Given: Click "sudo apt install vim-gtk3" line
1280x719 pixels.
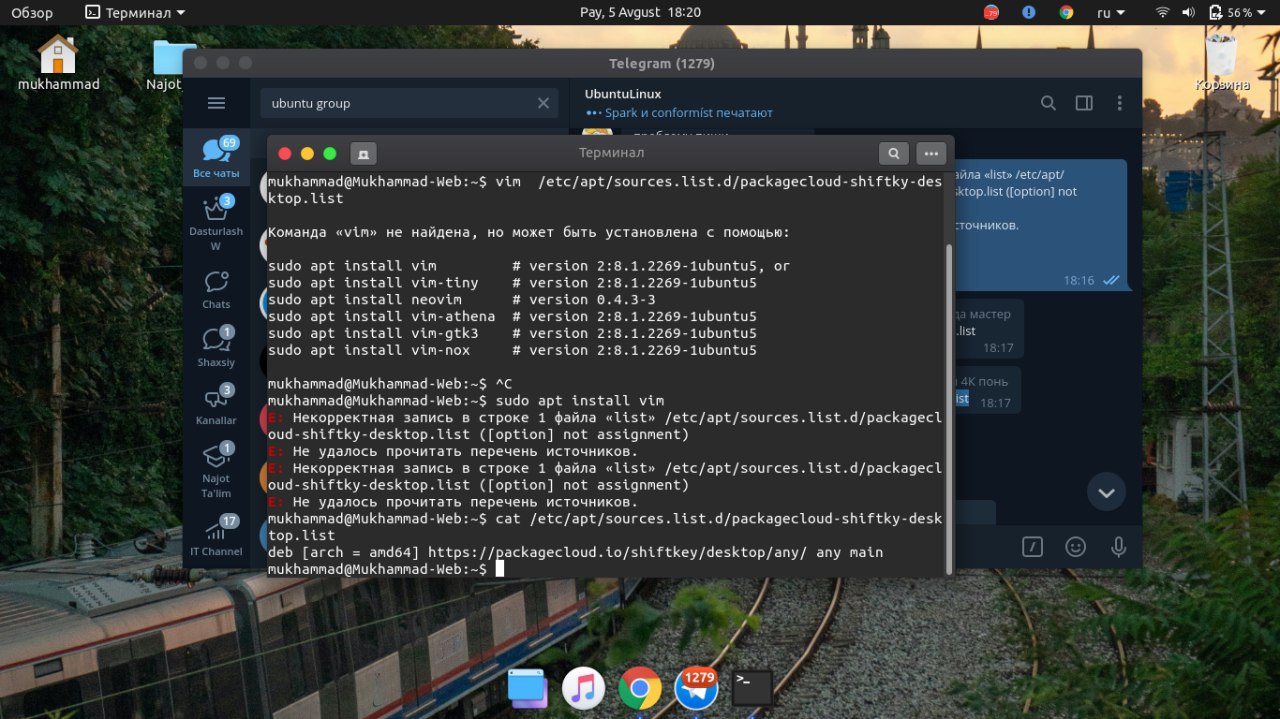Looking at the screenshot, I should click(512, 333).
